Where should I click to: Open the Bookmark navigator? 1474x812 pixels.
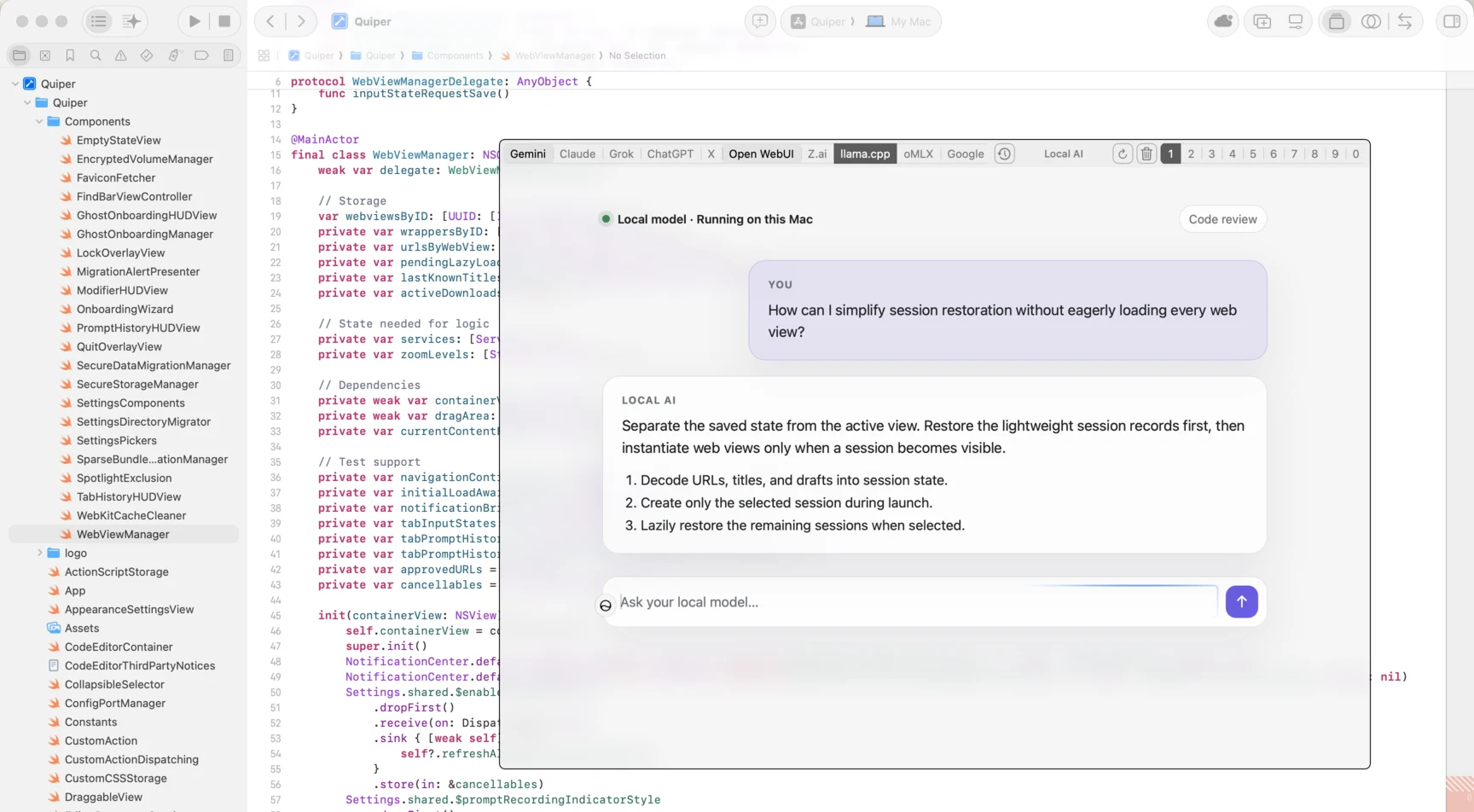pos(70,55)
